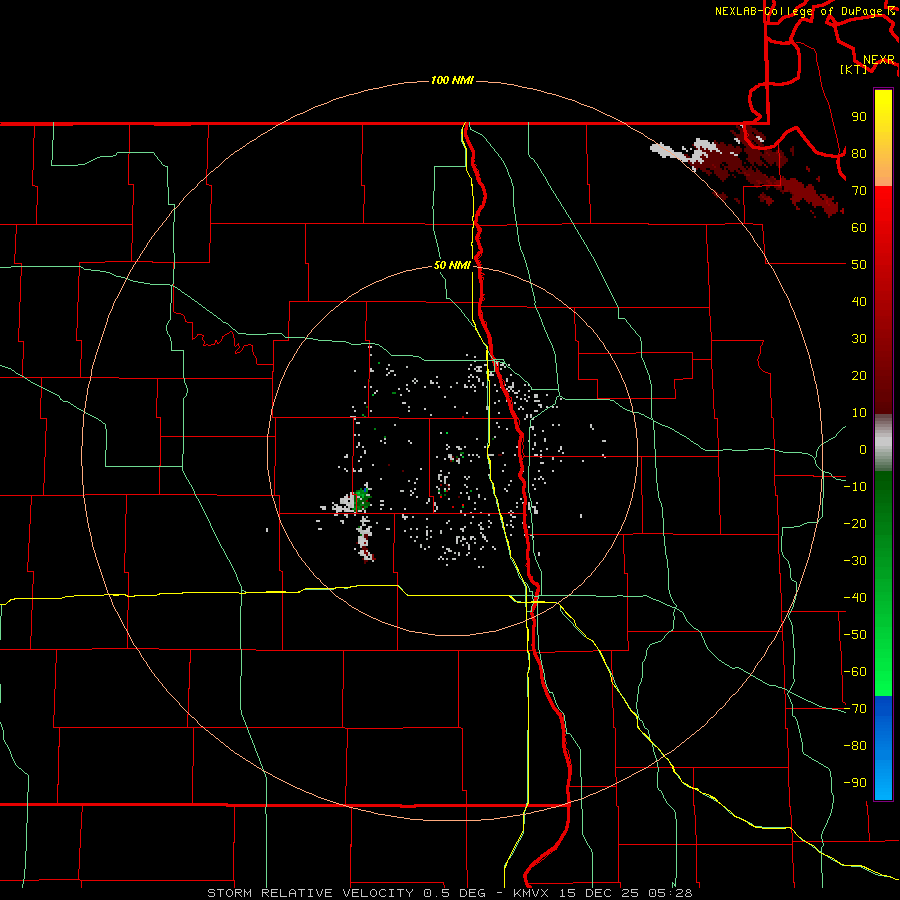Click the "[KT]" units label
Screen dimensions: 900x900
click(x=853, y=69)
